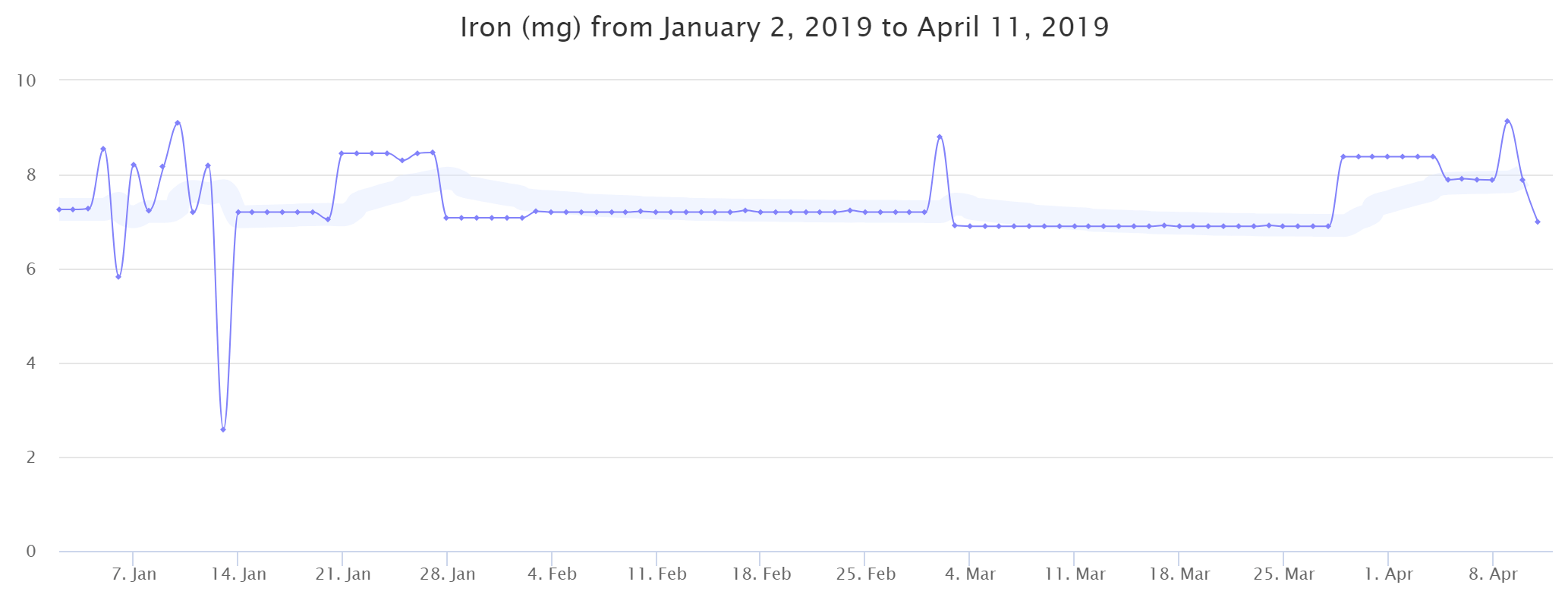Click the "14. Jan" x-axis label

point(238,574)
